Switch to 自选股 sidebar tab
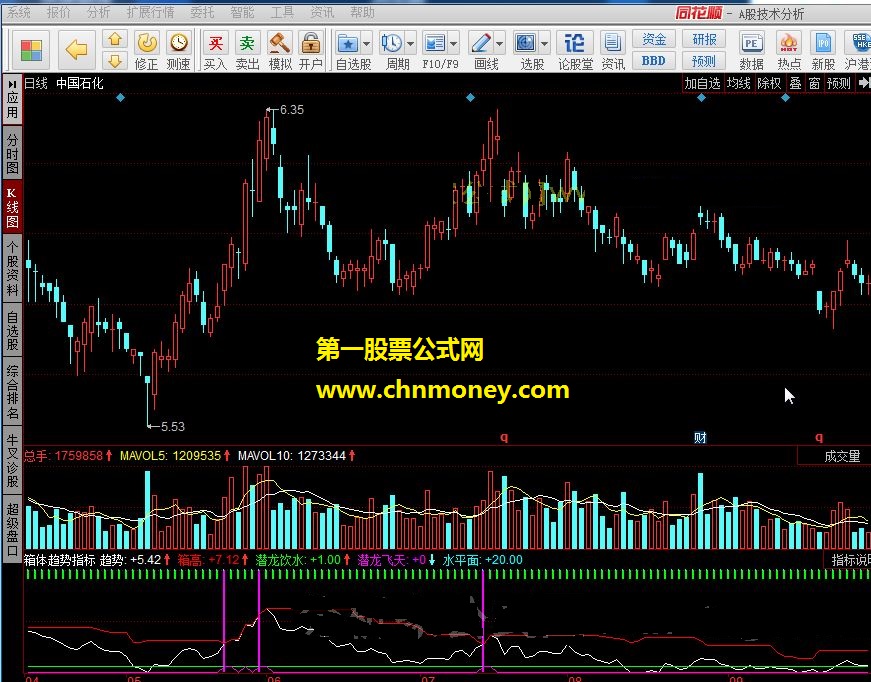871x682 pixels. click(x=12, y=332)
